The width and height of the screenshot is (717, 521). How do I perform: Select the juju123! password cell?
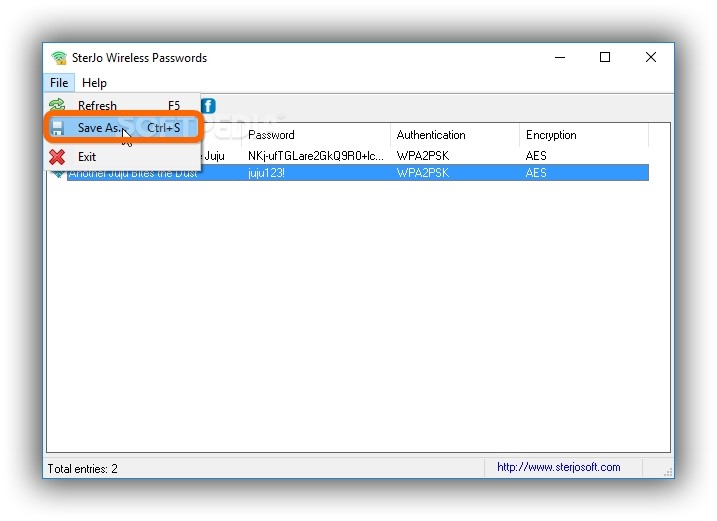[267, 173]
